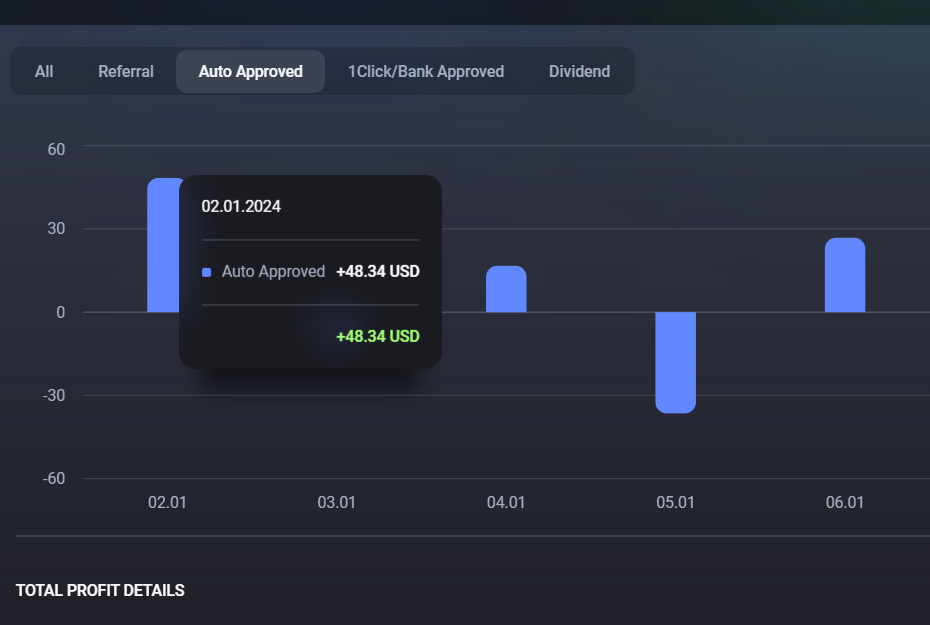Switch to the All tab
The height and width of the screenshot is (625, 930).
[x=44, y=72]
